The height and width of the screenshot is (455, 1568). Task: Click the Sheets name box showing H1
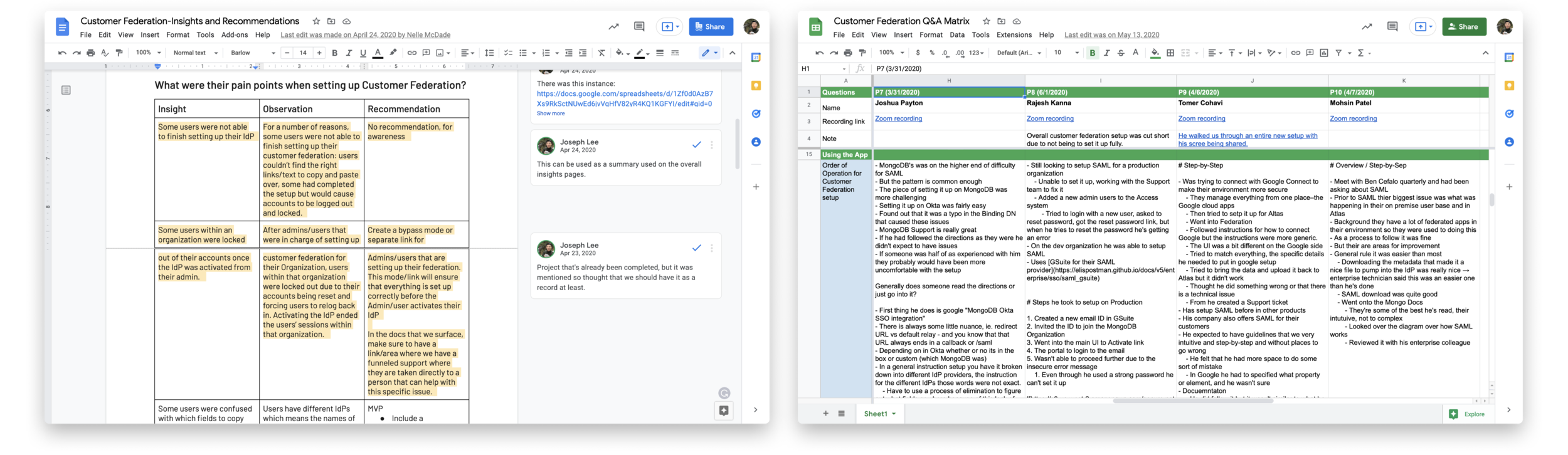click(x=823, y=68)
